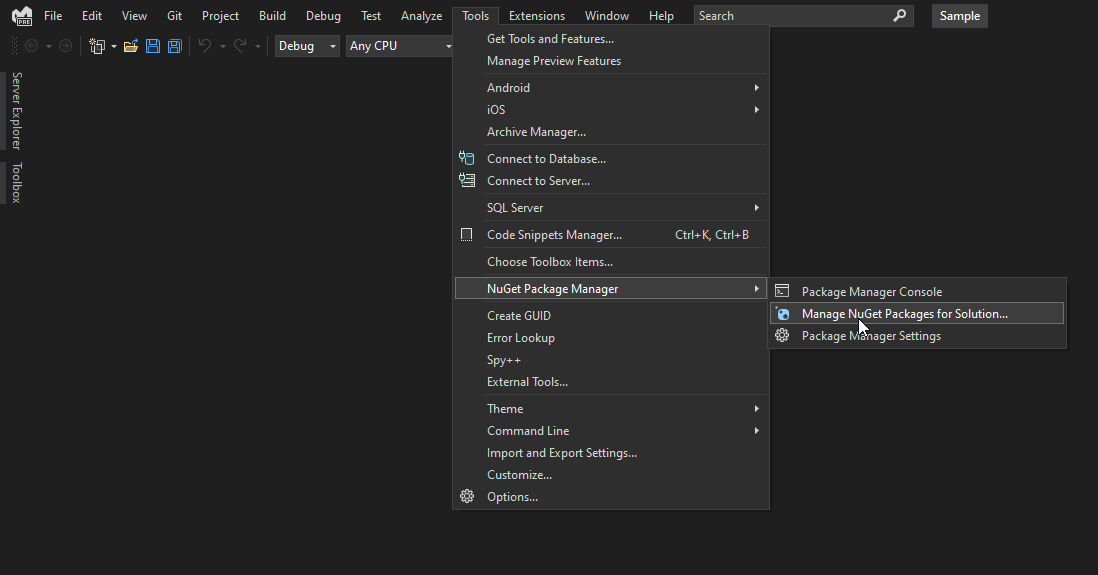The image size is (1098, 575).
Task: Click the Options gear icon
Action: tap(466, 497)
